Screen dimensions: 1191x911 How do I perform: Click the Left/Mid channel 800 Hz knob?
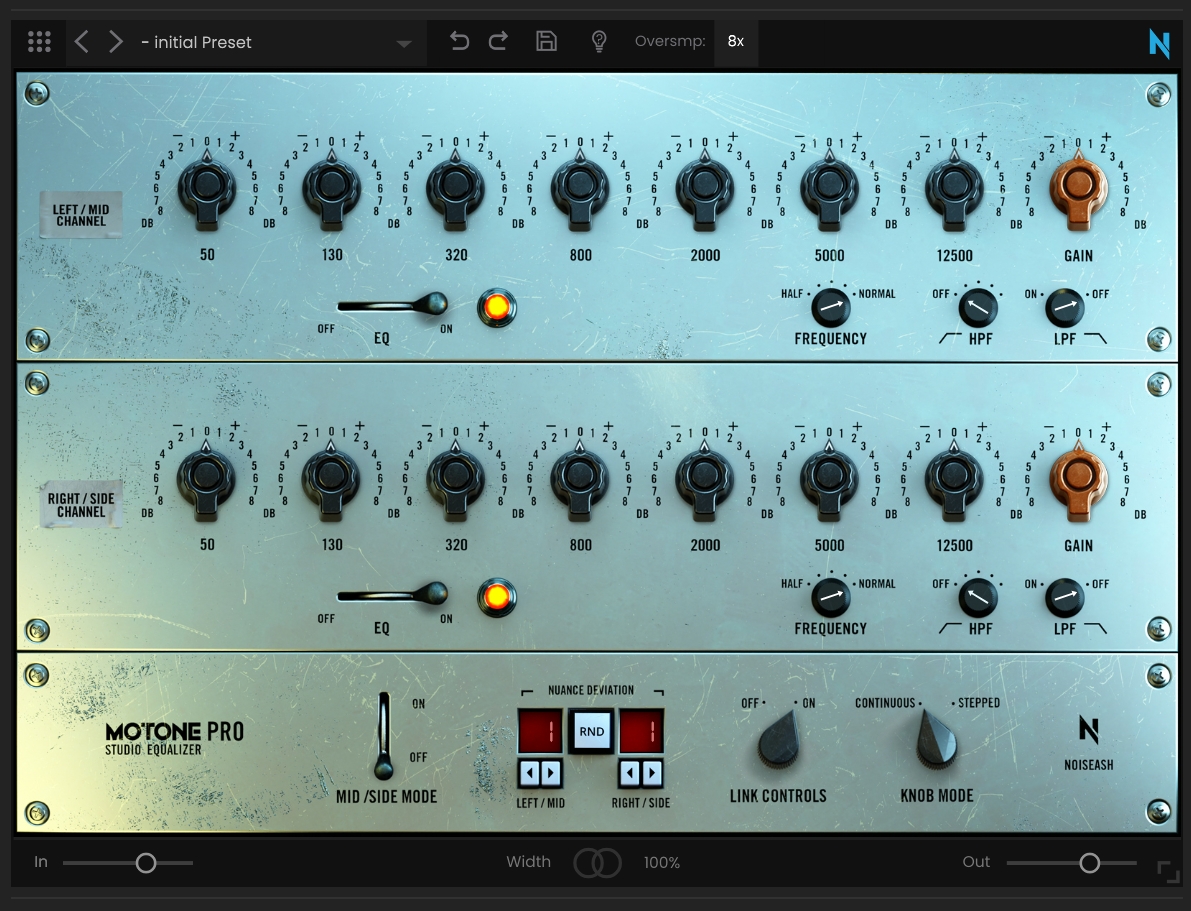click(x=580, y=188)
